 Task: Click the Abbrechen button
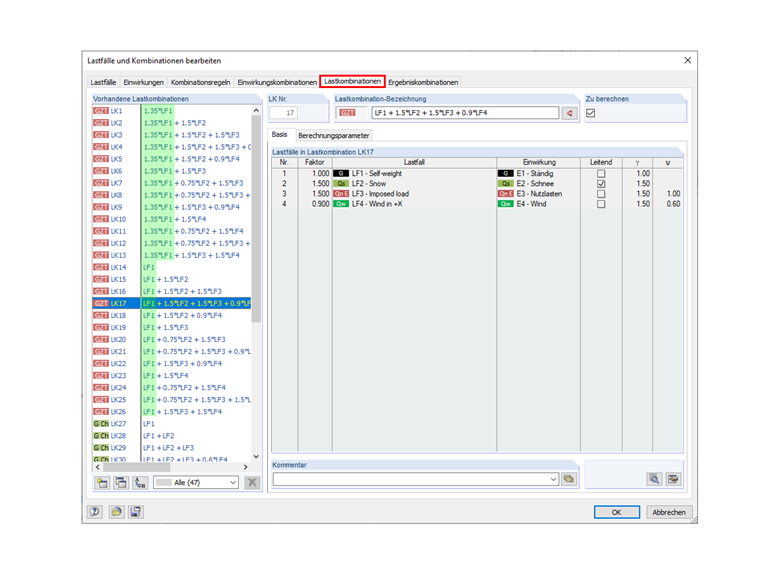[669, 512]
